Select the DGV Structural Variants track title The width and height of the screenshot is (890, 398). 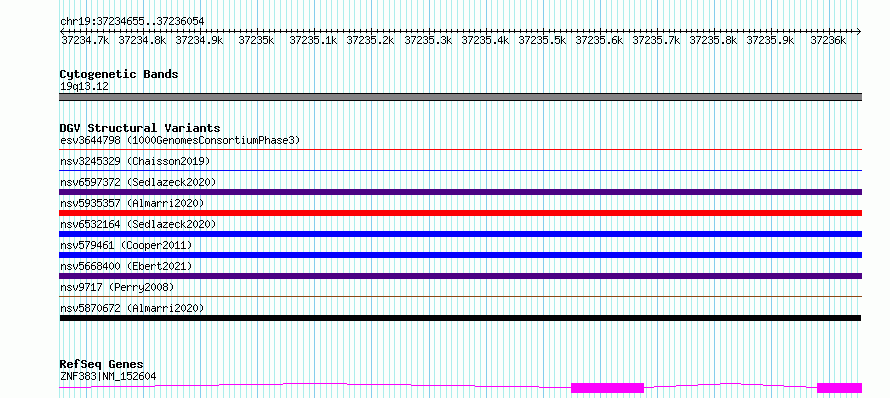pos(140,128)
